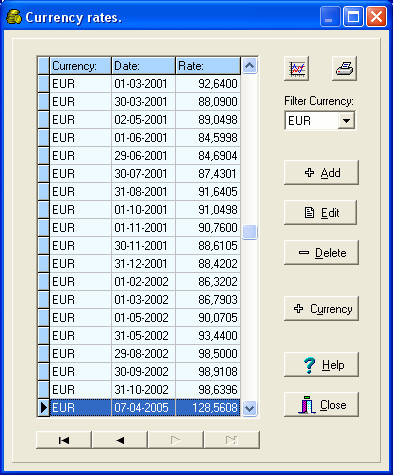
Task: Select date cell 01-03-2002
Action: pyautogui.click(x=143, y=300)
